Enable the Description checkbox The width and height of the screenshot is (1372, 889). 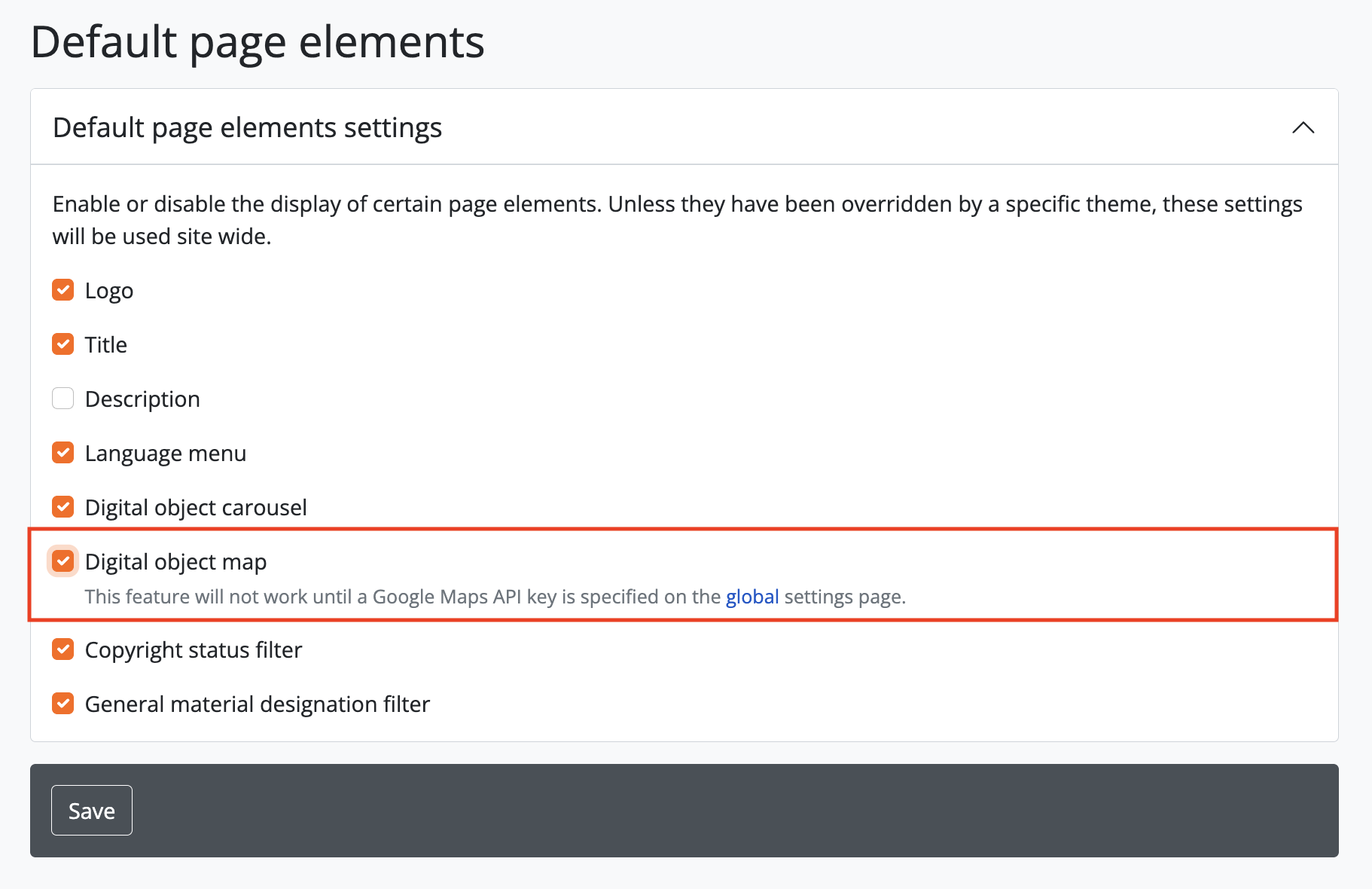[63, 399]
